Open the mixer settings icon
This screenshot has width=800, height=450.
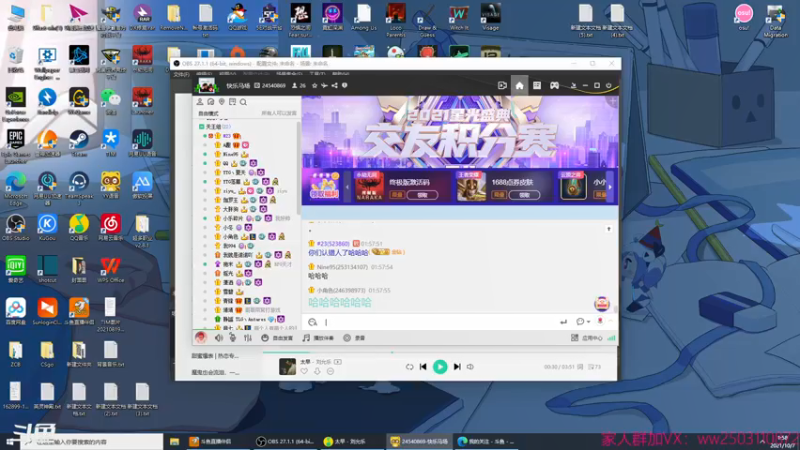coord(248,338)
